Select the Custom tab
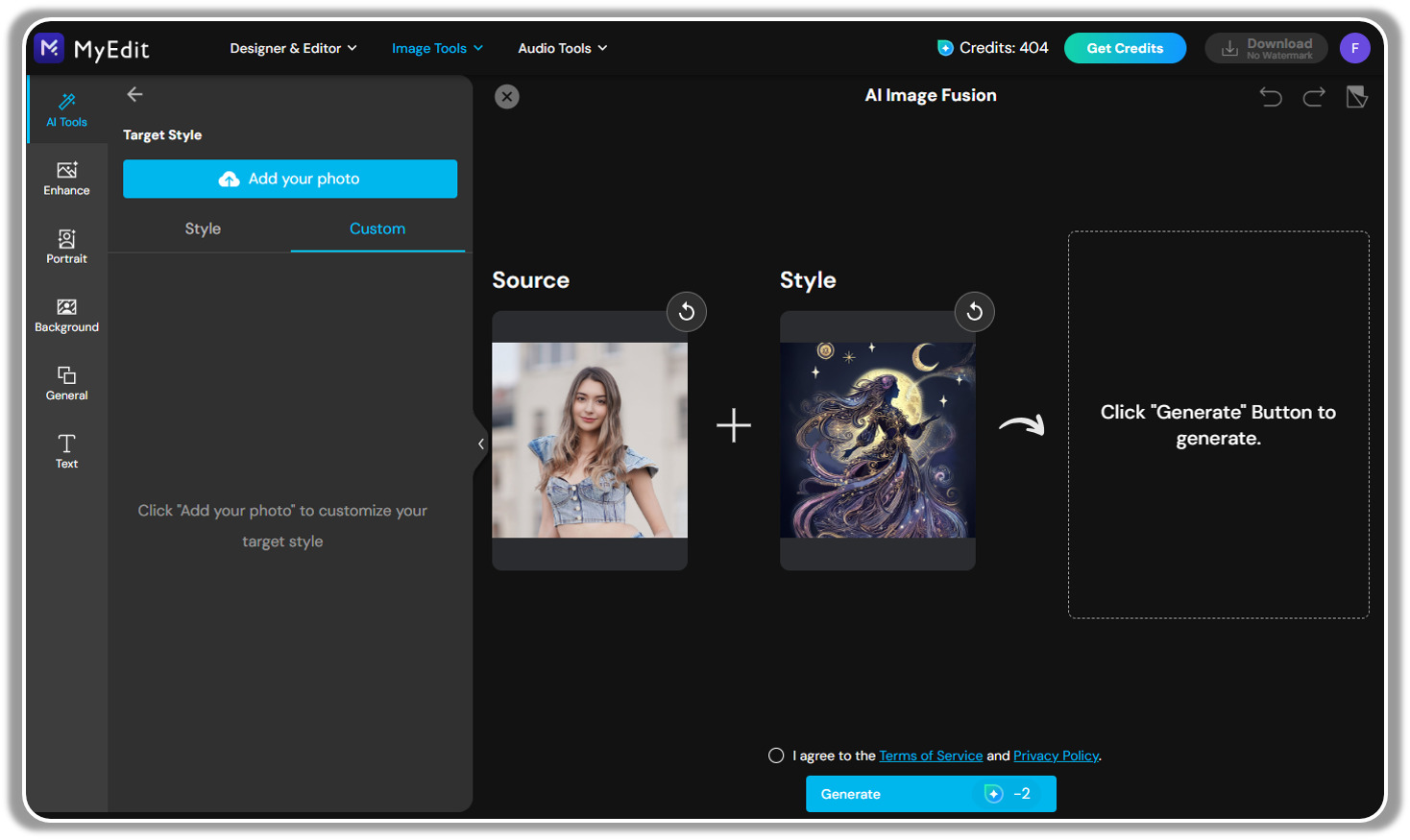The image size is (1410, 840). click(x=377, y=228)
